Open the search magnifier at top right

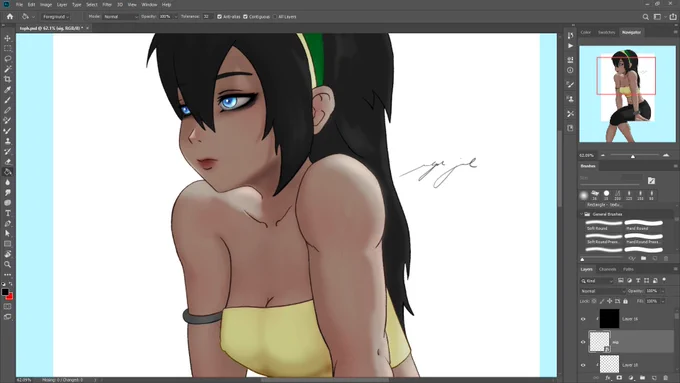click(645, 17)
